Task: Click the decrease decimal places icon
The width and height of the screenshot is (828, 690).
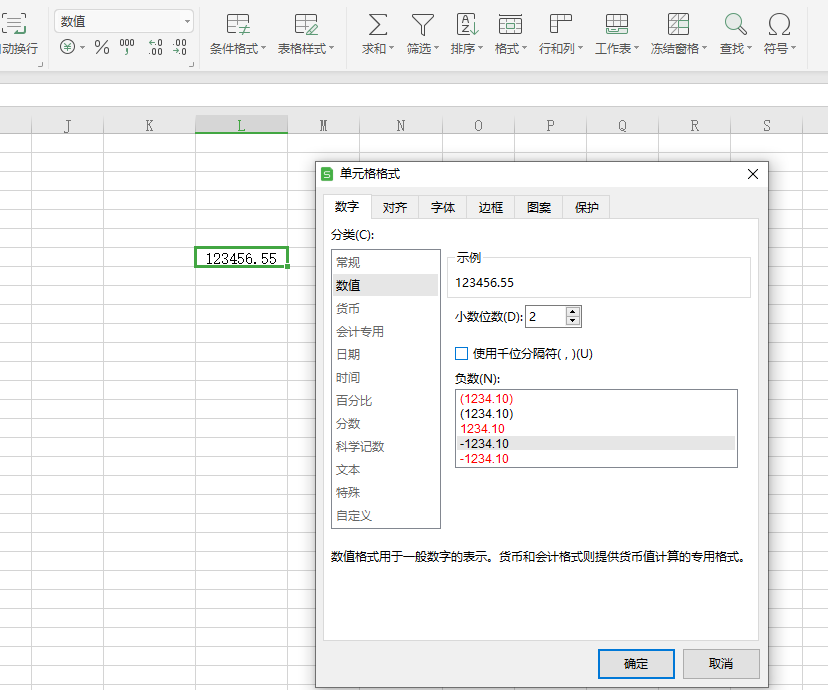Action: click(180, 47)
